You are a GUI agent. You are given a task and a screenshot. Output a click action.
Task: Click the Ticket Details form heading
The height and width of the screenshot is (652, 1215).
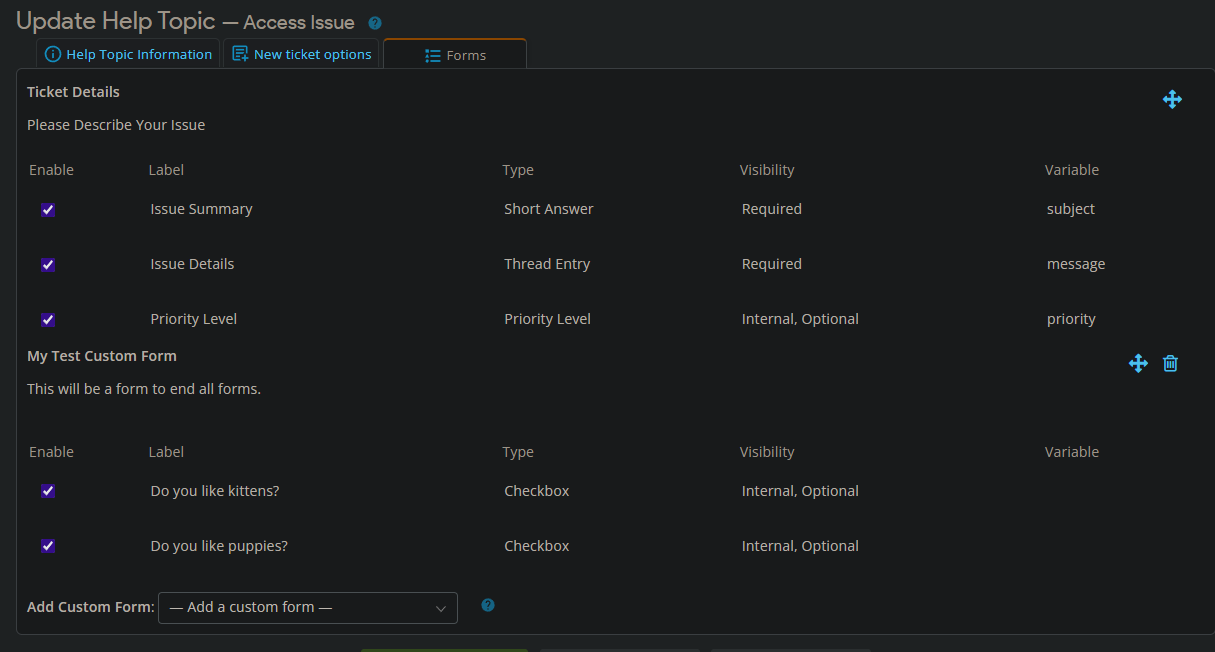(73, 92)
